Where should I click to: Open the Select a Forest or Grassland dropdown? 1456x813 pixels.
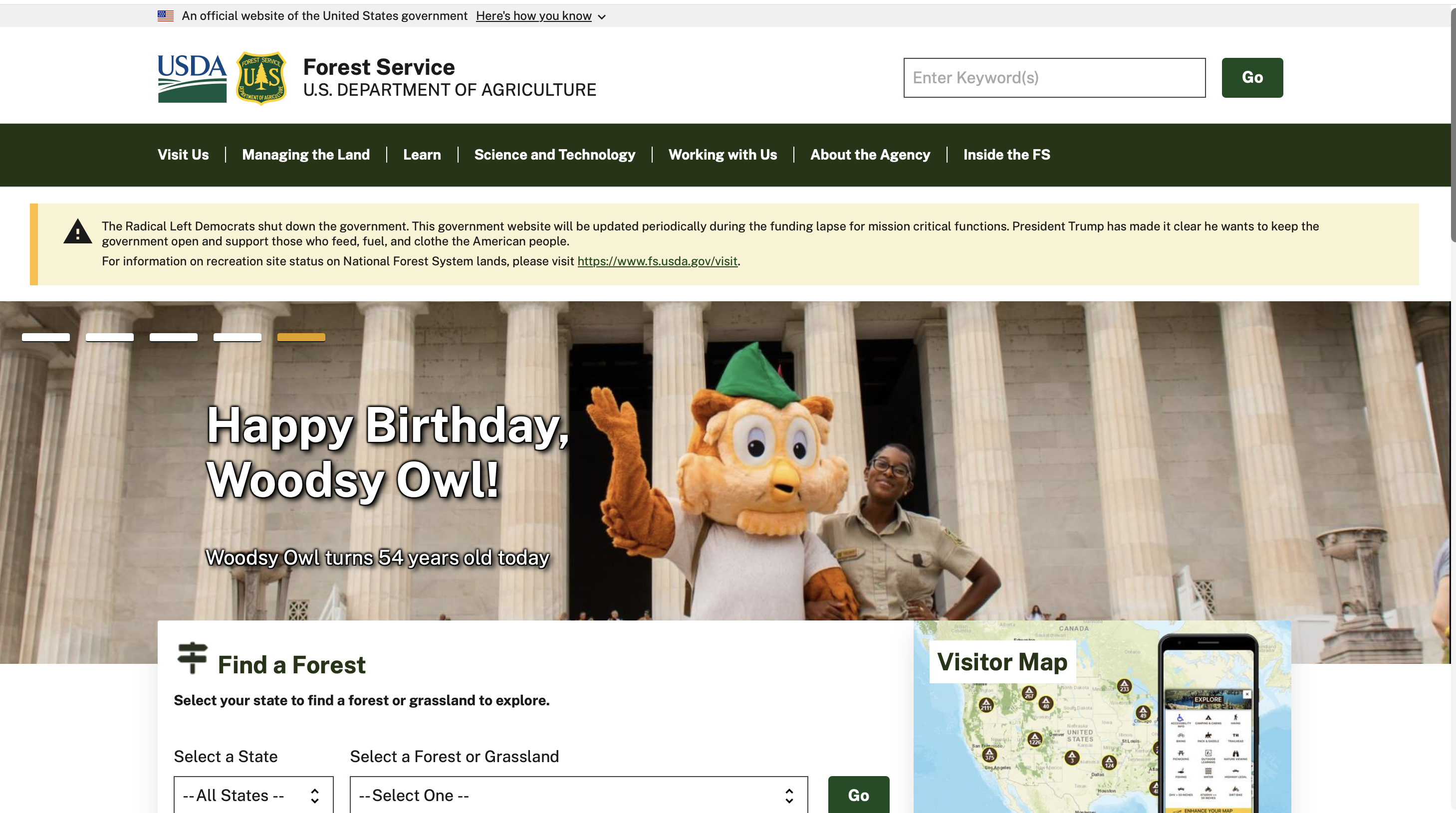(578, 795)
